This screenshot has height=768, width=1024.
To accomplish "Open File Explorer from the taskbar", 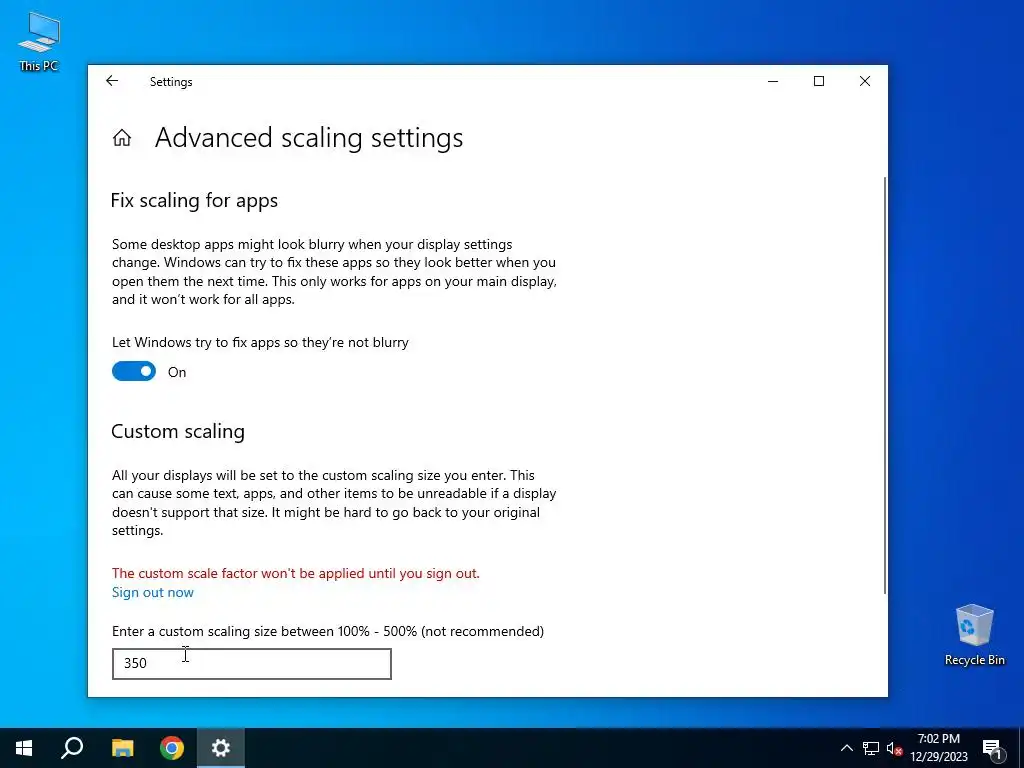I will click(x=122, y=748).
